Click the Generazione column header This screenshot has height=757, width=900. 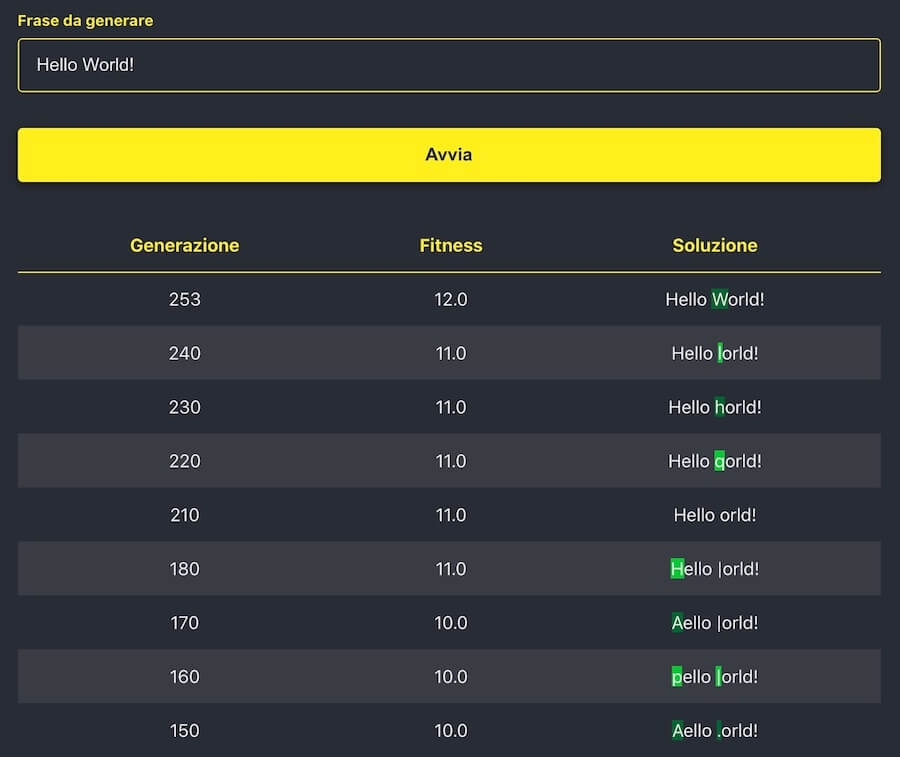[185, 245]
